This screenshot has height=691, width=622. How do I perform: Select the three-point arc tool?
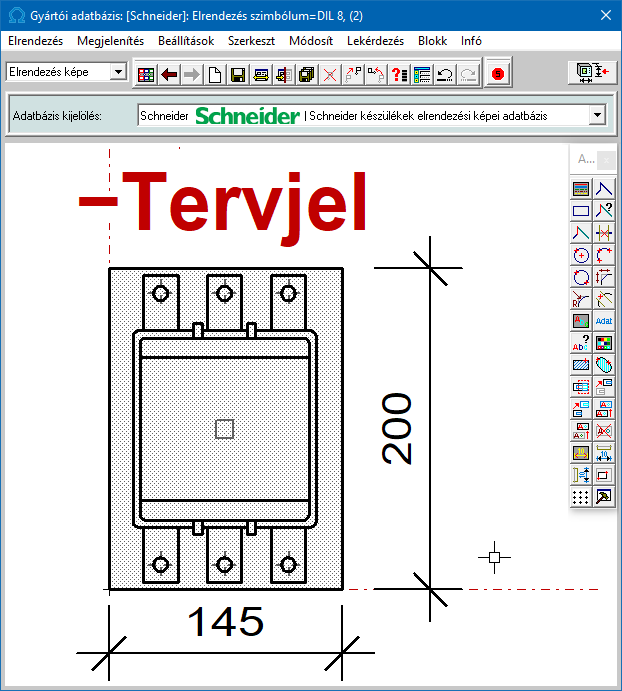[604, 255]
